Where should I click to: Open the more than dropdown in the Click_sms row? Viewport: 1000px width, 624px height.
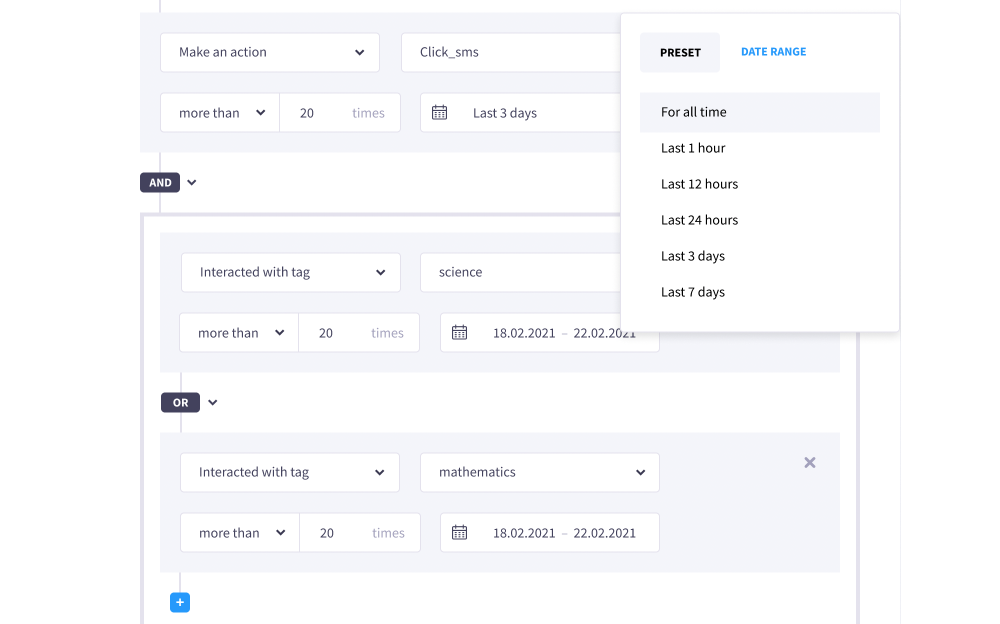point(220,113)
